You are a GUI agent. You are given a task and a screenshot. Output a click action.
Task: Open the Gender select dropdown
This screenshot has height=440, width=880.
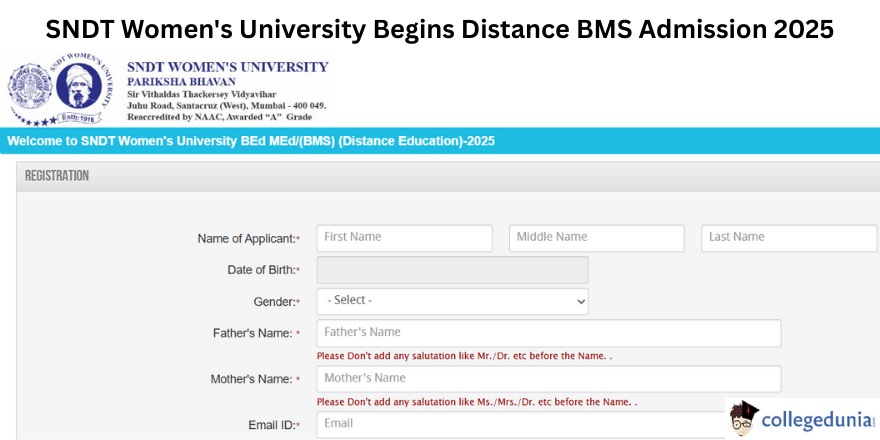coord(452,301)
